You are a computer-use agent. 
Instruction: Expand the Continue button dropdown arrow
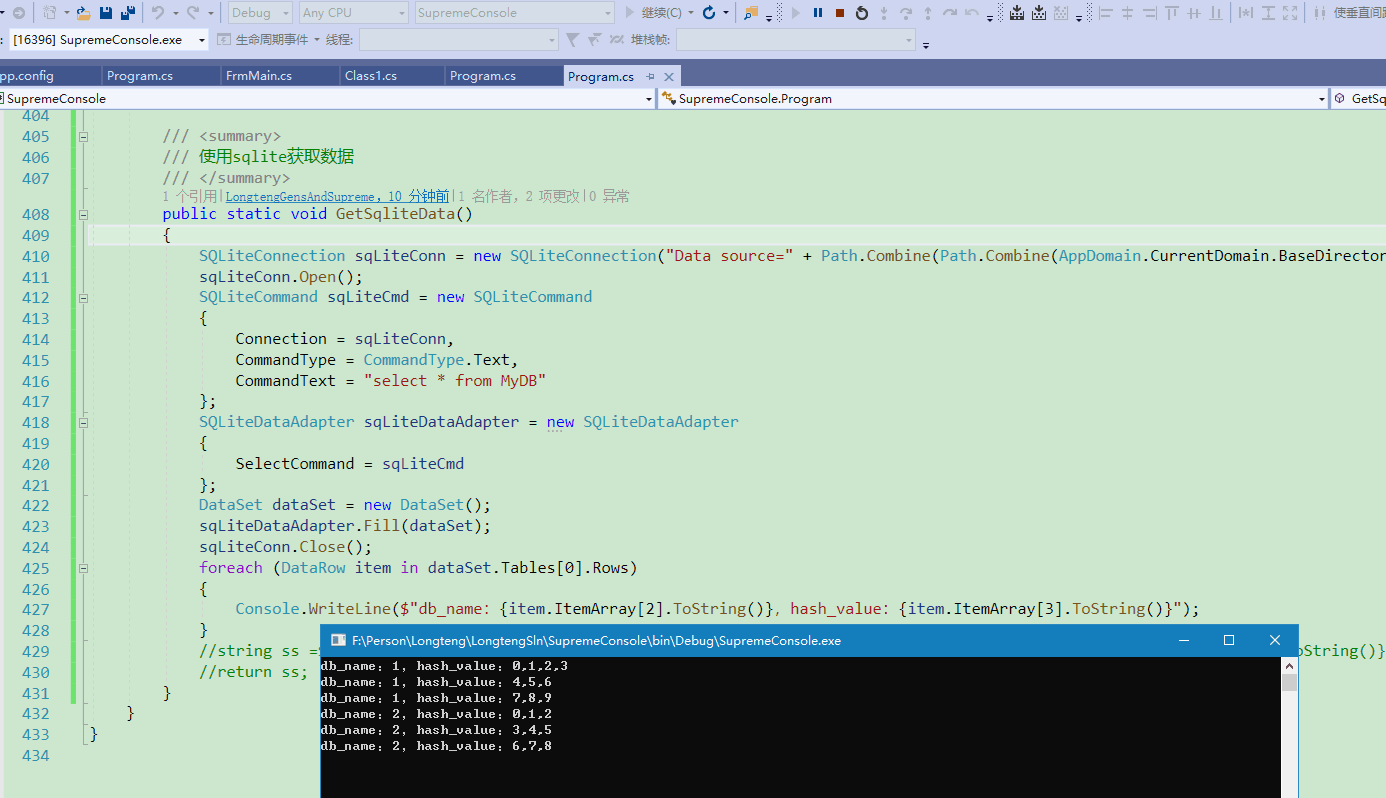(690, 13)
